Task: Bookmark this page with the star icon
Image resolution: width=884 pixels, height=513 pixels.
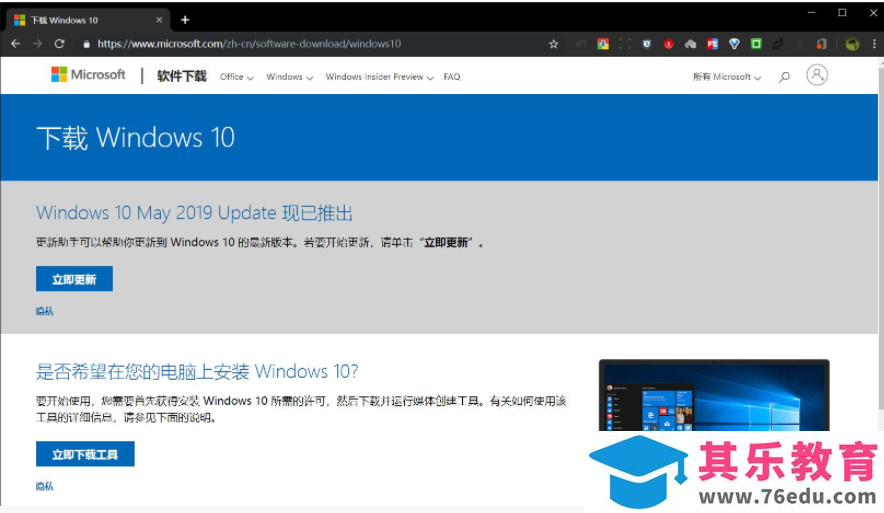Action: coord(554,44)
